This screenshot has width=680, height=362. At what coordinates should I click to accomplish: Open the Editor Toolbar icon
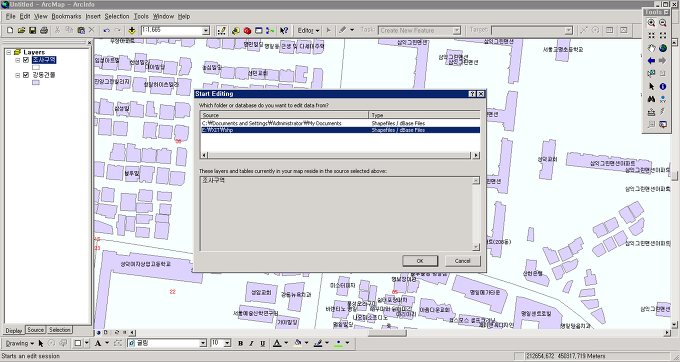pos(222,30)
